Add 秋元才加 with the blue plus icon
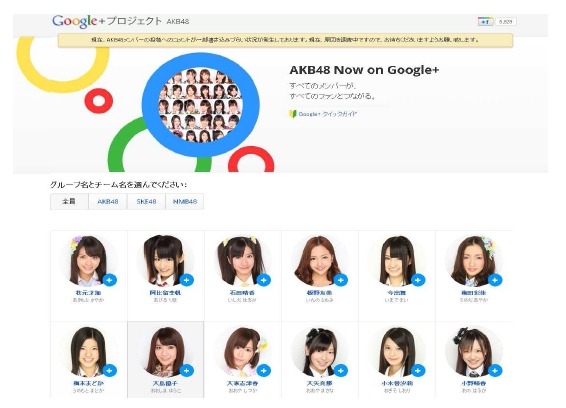Viewport: 566px width, 408px height. [110, 280]
